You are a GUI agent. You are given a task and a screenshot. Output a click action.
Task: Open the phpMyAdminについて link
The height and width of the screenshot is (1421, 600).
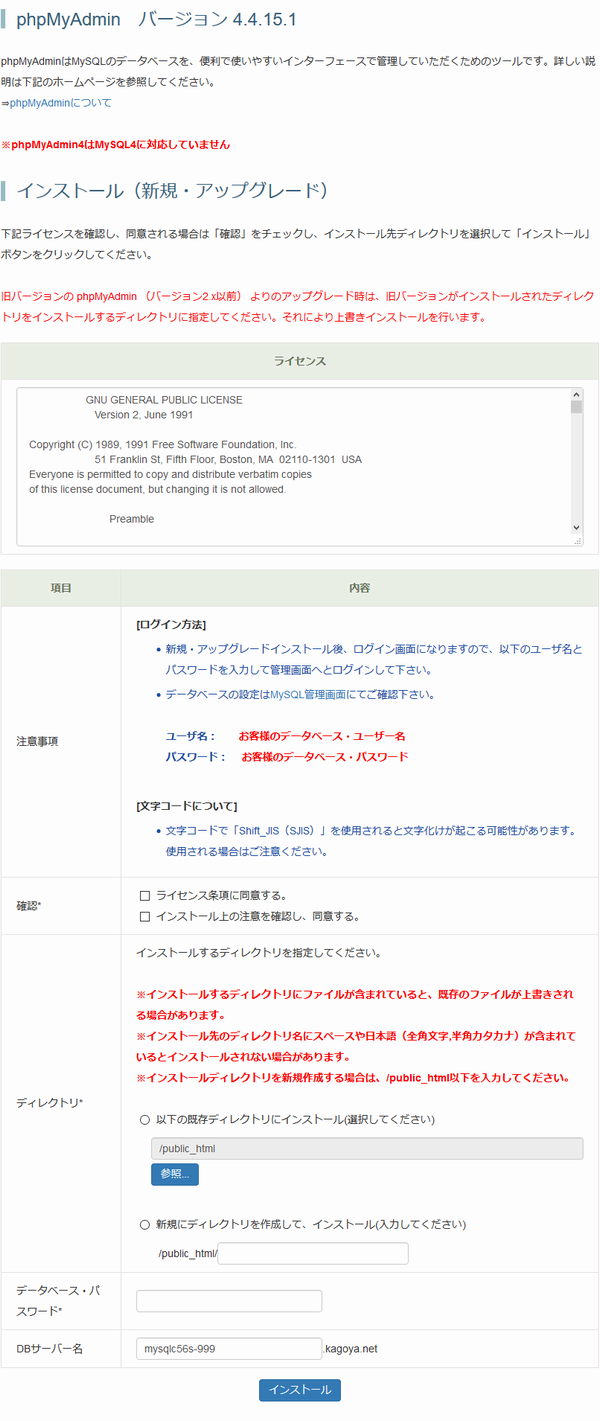pyautogui.click(x=61, y=103)
